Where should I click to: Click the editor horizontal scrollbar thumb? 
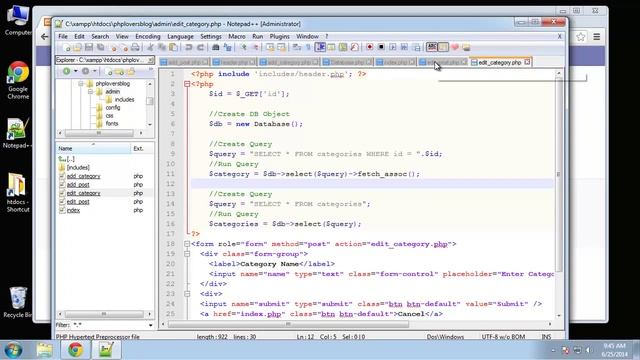click(288, 324)
